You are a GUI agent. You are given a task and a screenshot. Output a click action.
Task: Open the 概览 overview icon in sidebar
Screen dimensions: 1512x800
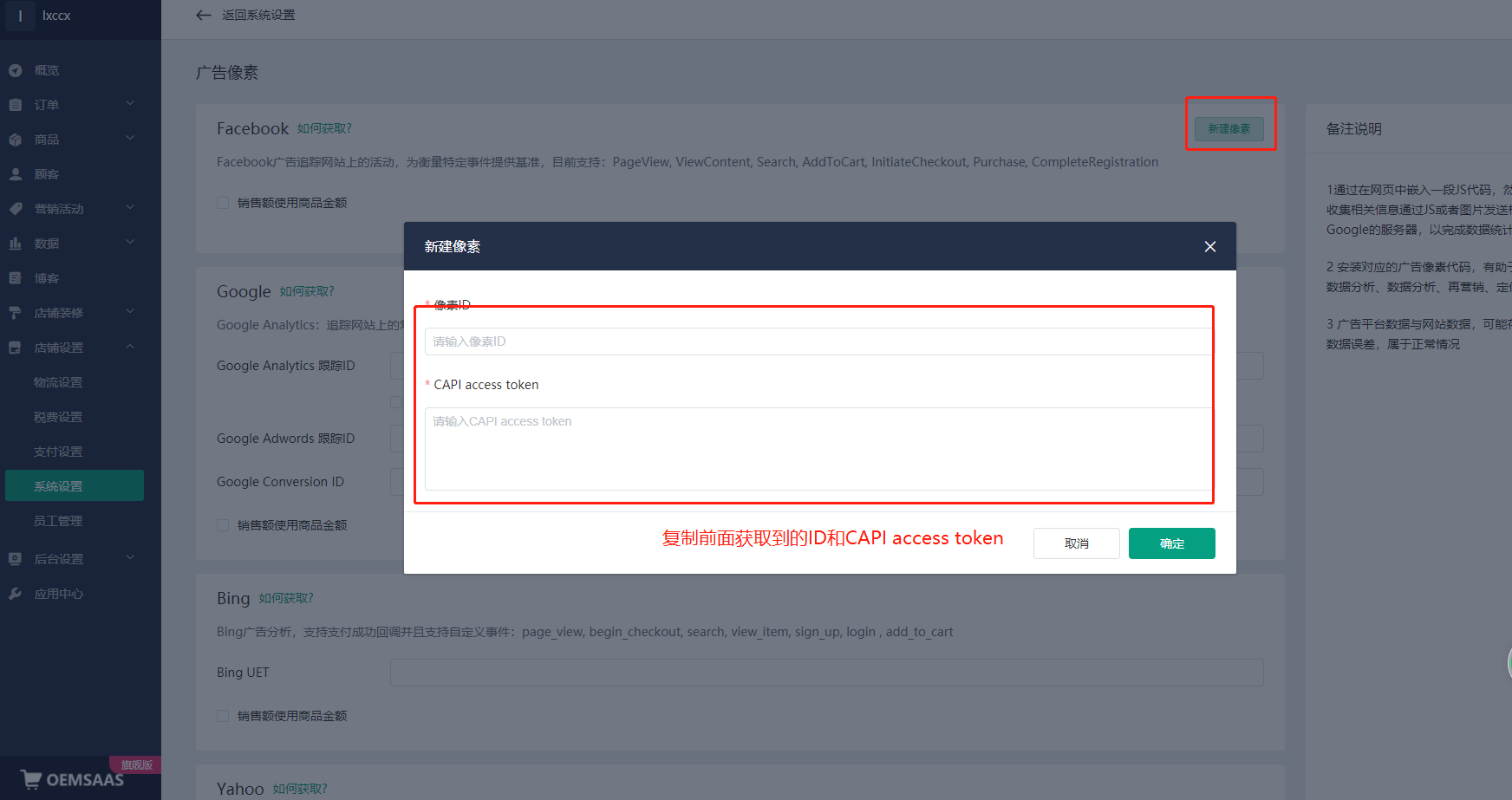(x=15, y=70)
